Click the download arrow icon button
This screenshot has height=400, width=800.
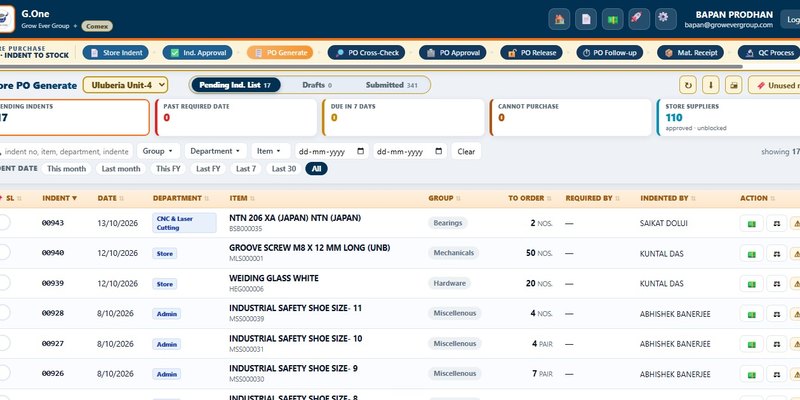(711, 85)
